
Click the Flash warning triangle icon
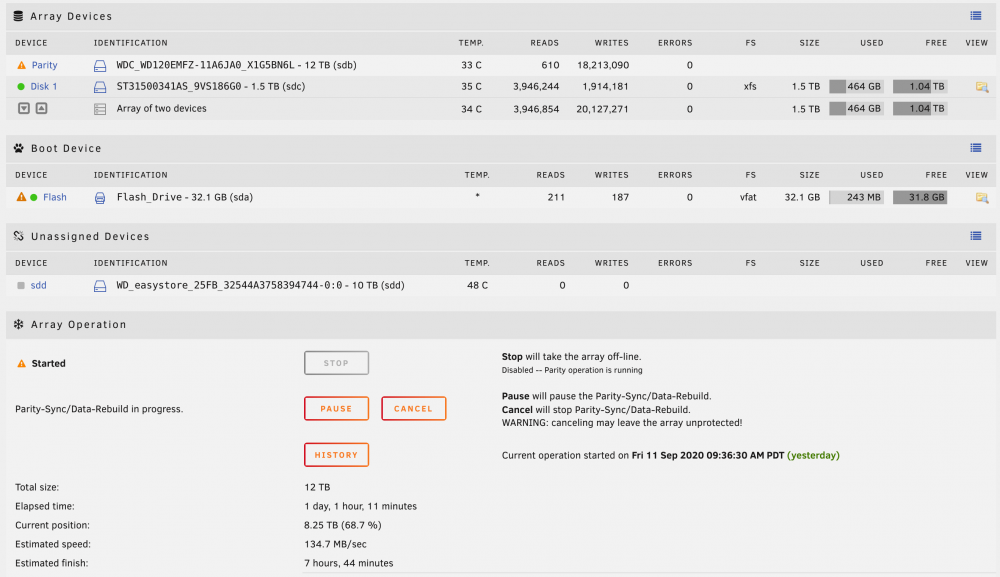tap(21, 197)
